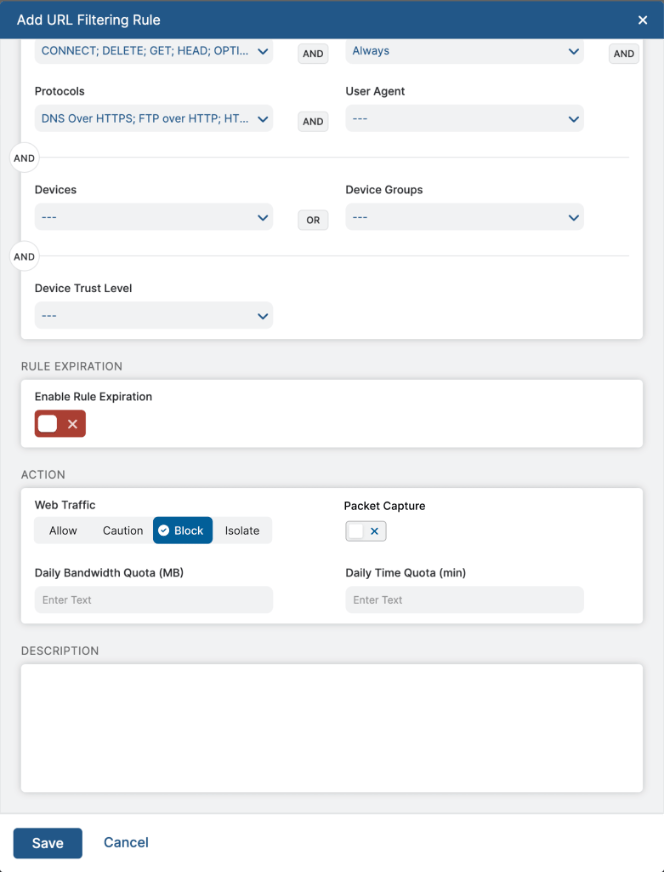Click the AND badge above Device Trust Level
The height and width of the screenshot is (872, 664).
click(x=23, y=256)
